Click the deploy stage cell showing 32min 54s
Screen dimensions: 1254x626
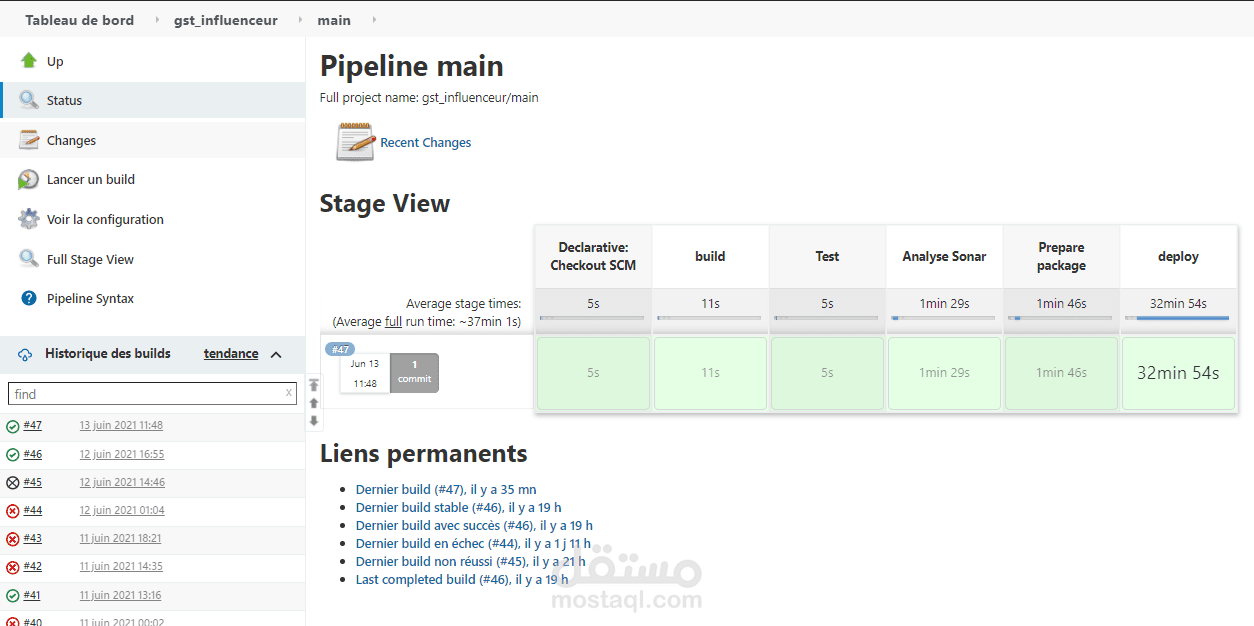[1178, 373]
